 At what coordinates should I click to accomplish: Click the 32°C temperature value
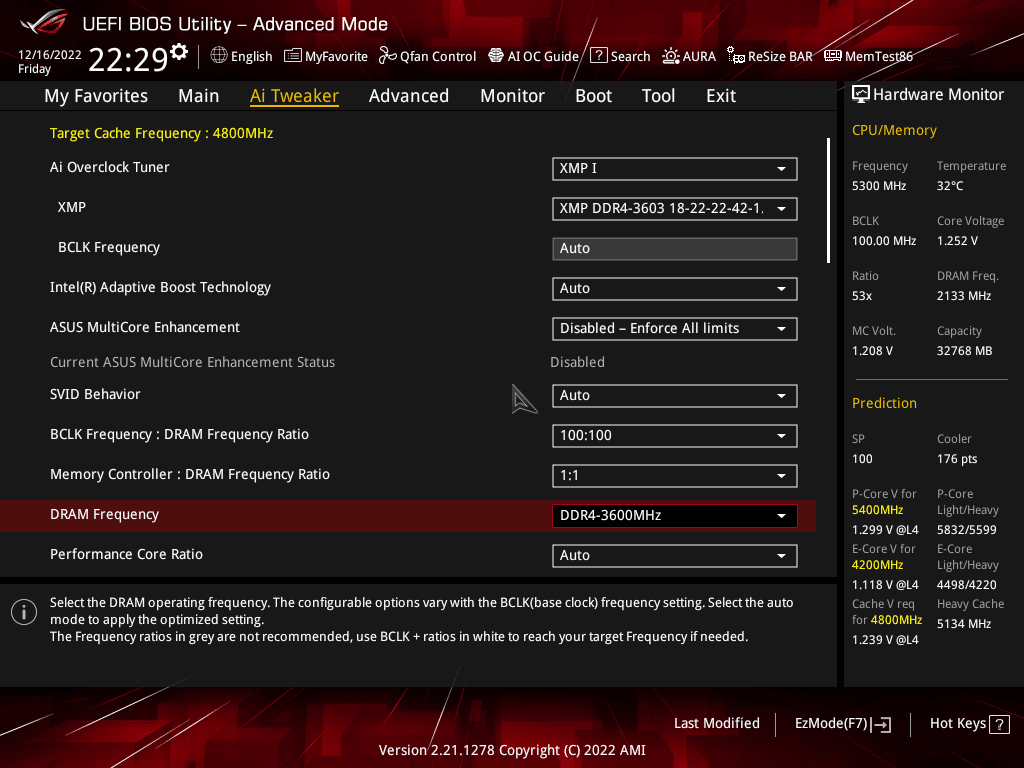(x=950, y=186)
